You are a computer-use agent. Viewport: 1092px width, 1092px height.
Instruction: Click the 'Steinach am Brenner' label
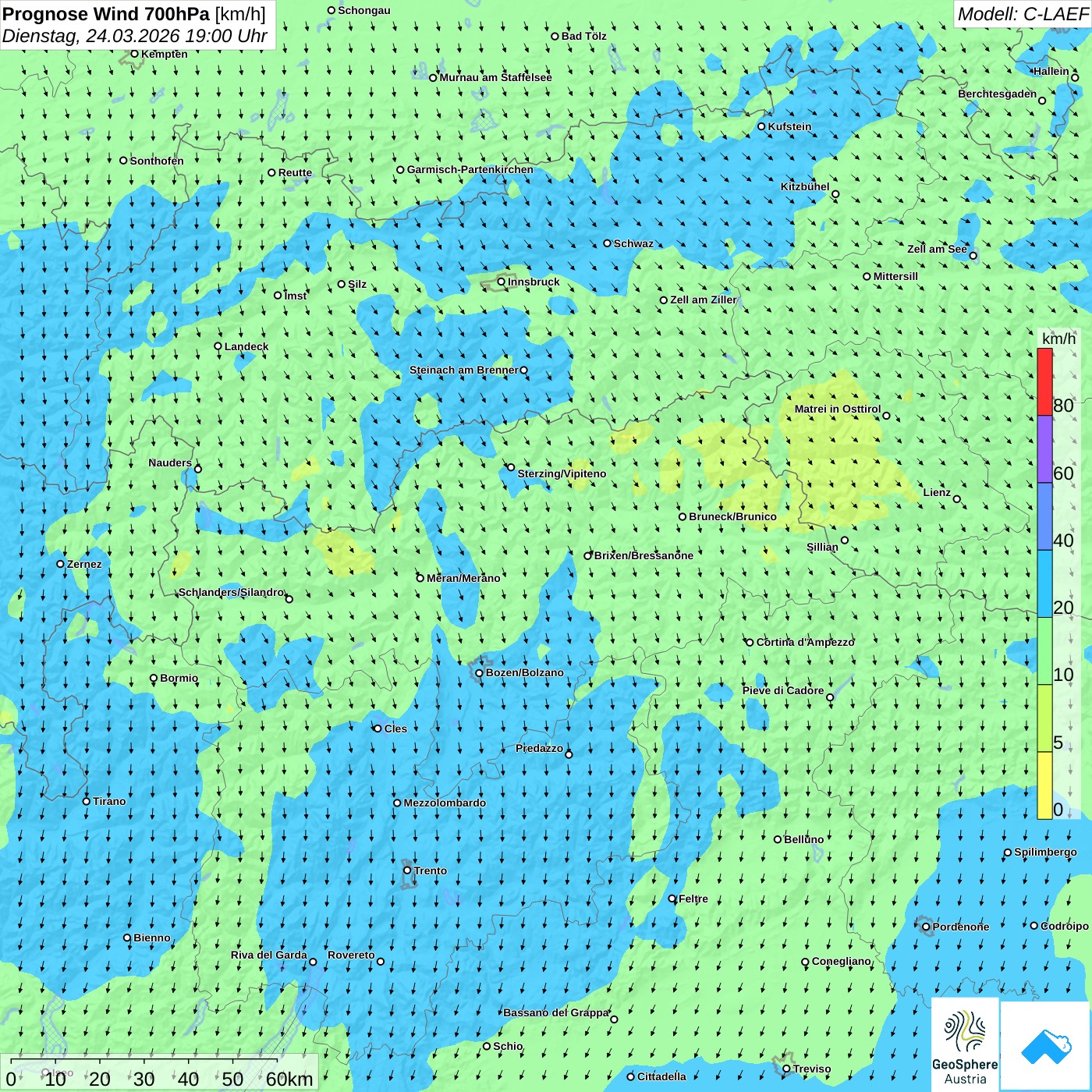463,370
